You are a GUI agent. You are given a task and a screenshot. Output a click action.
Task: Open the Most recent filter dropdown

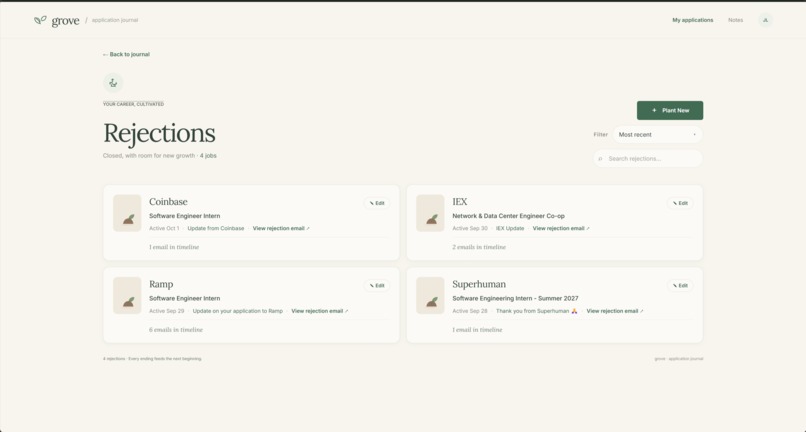pyautogui.click(x=657, y=135)
